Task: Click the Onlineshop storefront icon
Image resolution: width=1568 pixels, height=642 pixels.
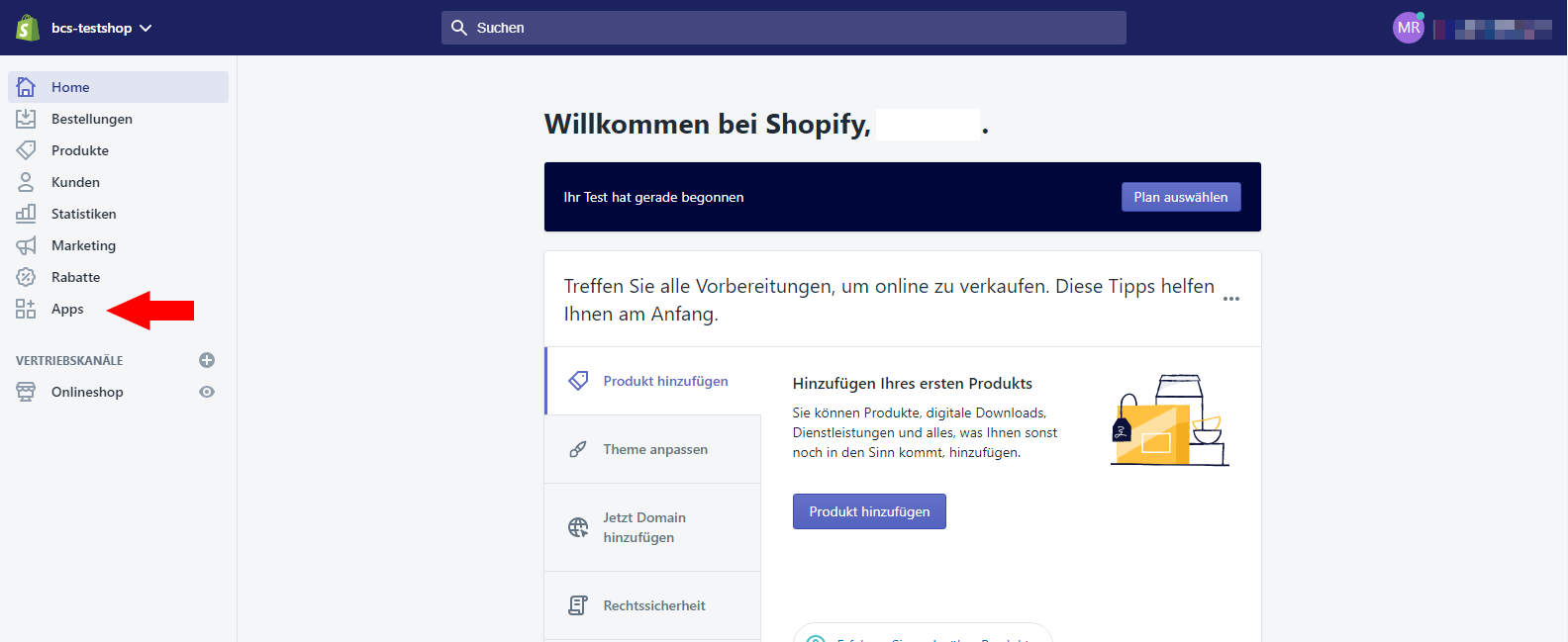Action: click(26, 392)
